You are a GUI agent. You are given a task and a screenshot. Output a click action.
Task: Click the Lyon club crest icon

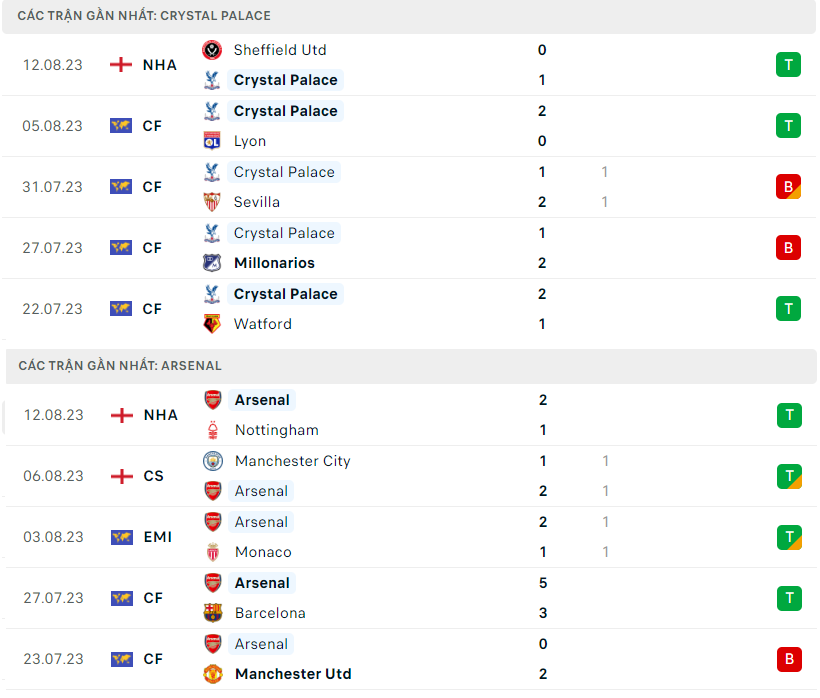(212, 141)
